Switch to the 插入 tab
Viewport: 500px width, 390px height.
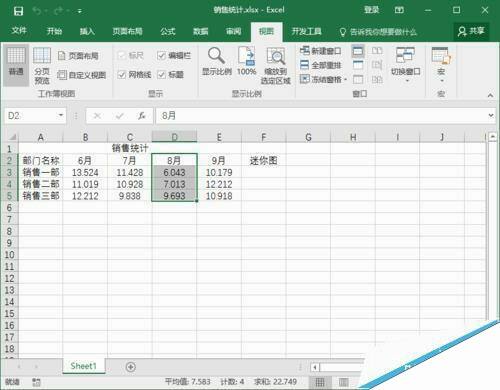coord(87,31)
